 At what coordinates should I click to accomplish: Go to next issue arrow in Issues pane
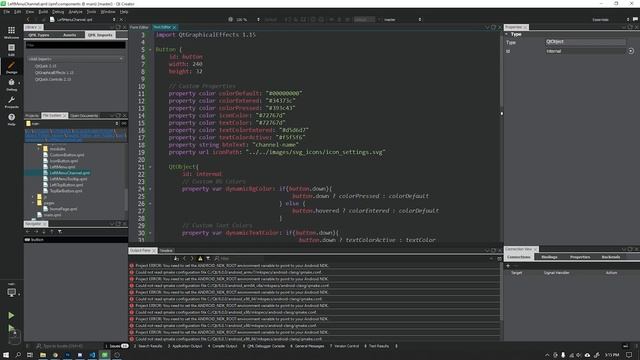[x=191, y=258]
